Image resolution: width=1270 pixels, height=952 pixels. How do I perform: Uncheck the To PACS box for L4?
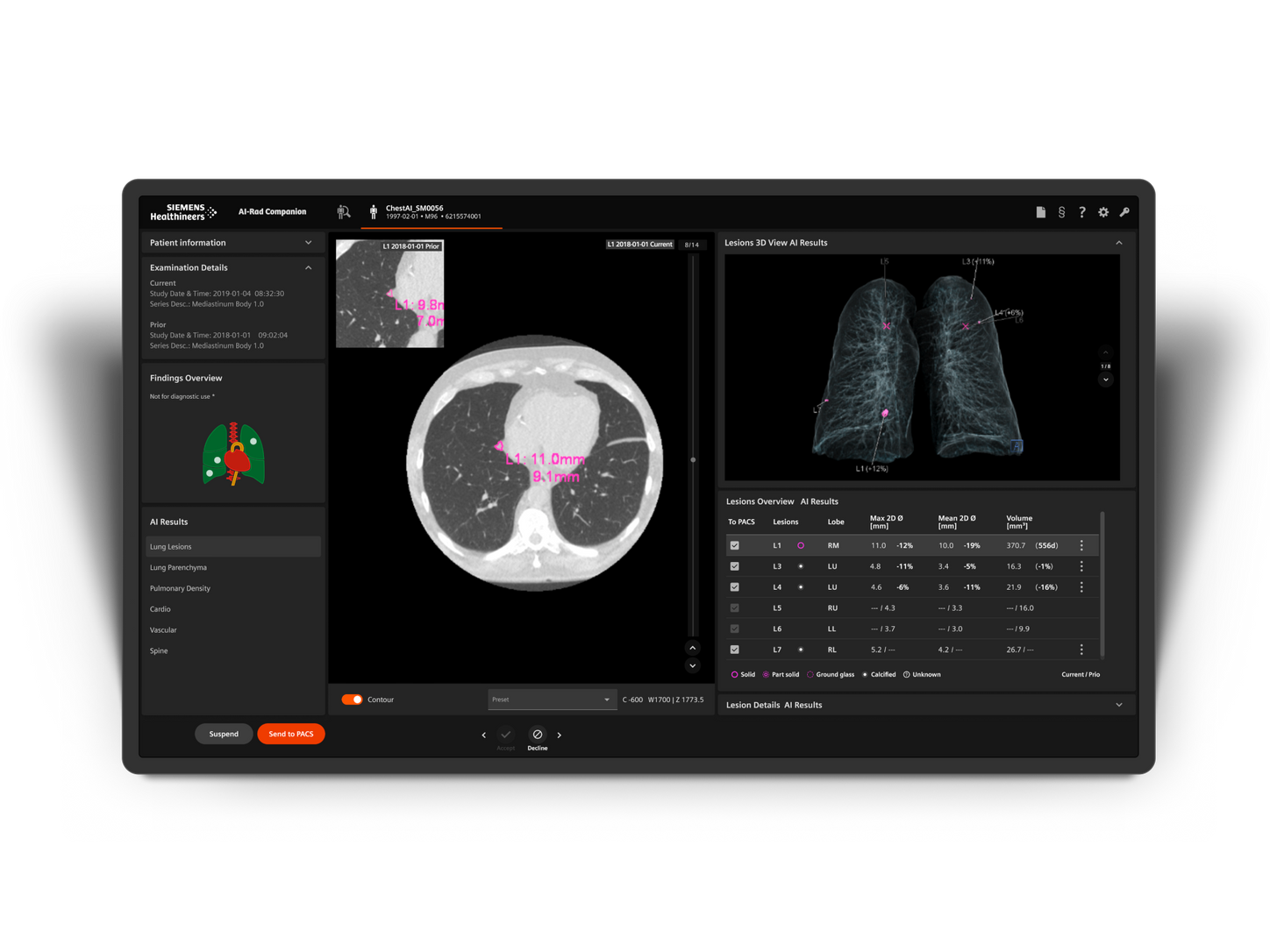(735, 587)
